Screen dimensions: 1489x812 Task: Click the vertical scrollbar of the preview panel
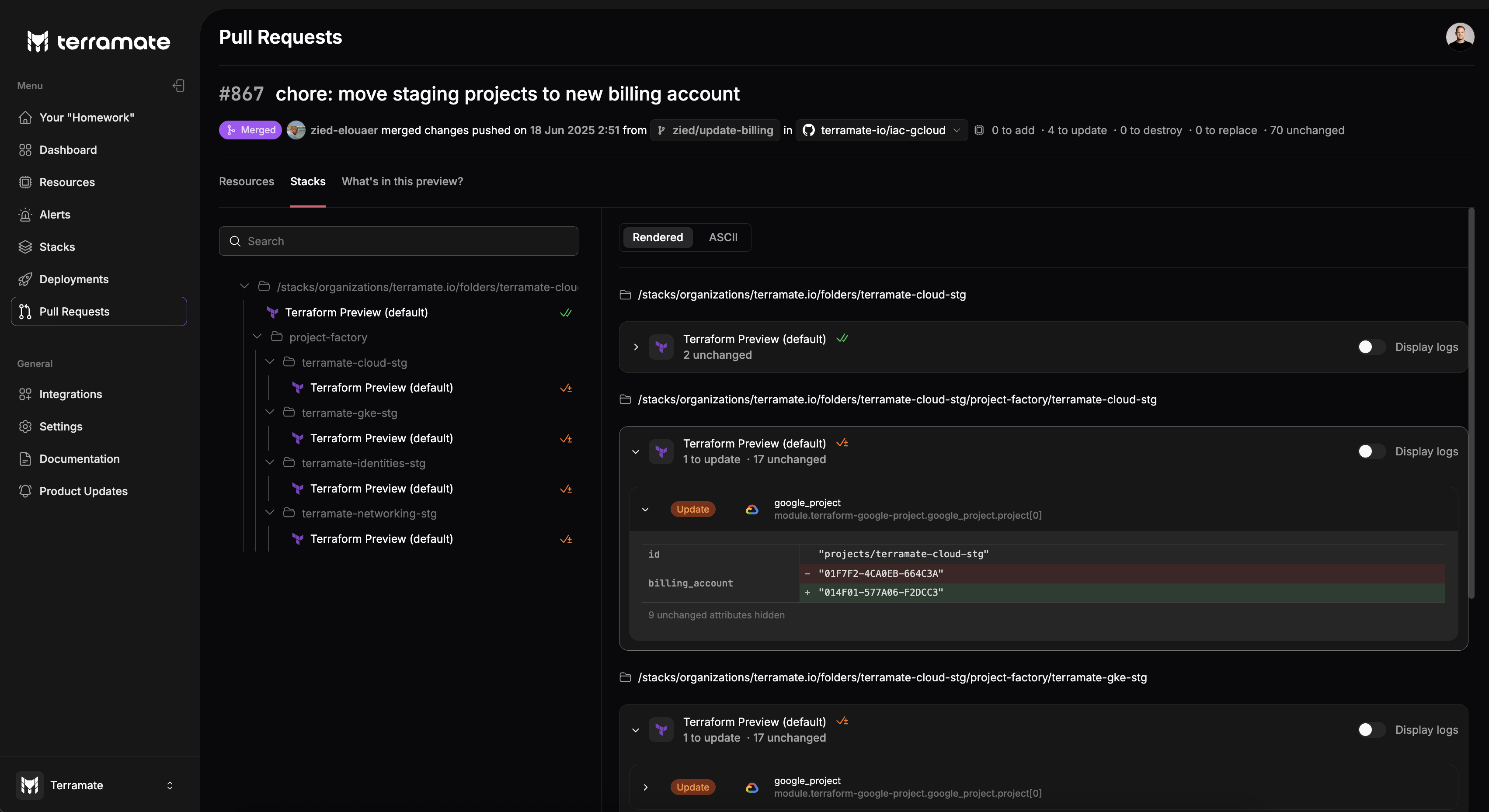point(1471,402)
